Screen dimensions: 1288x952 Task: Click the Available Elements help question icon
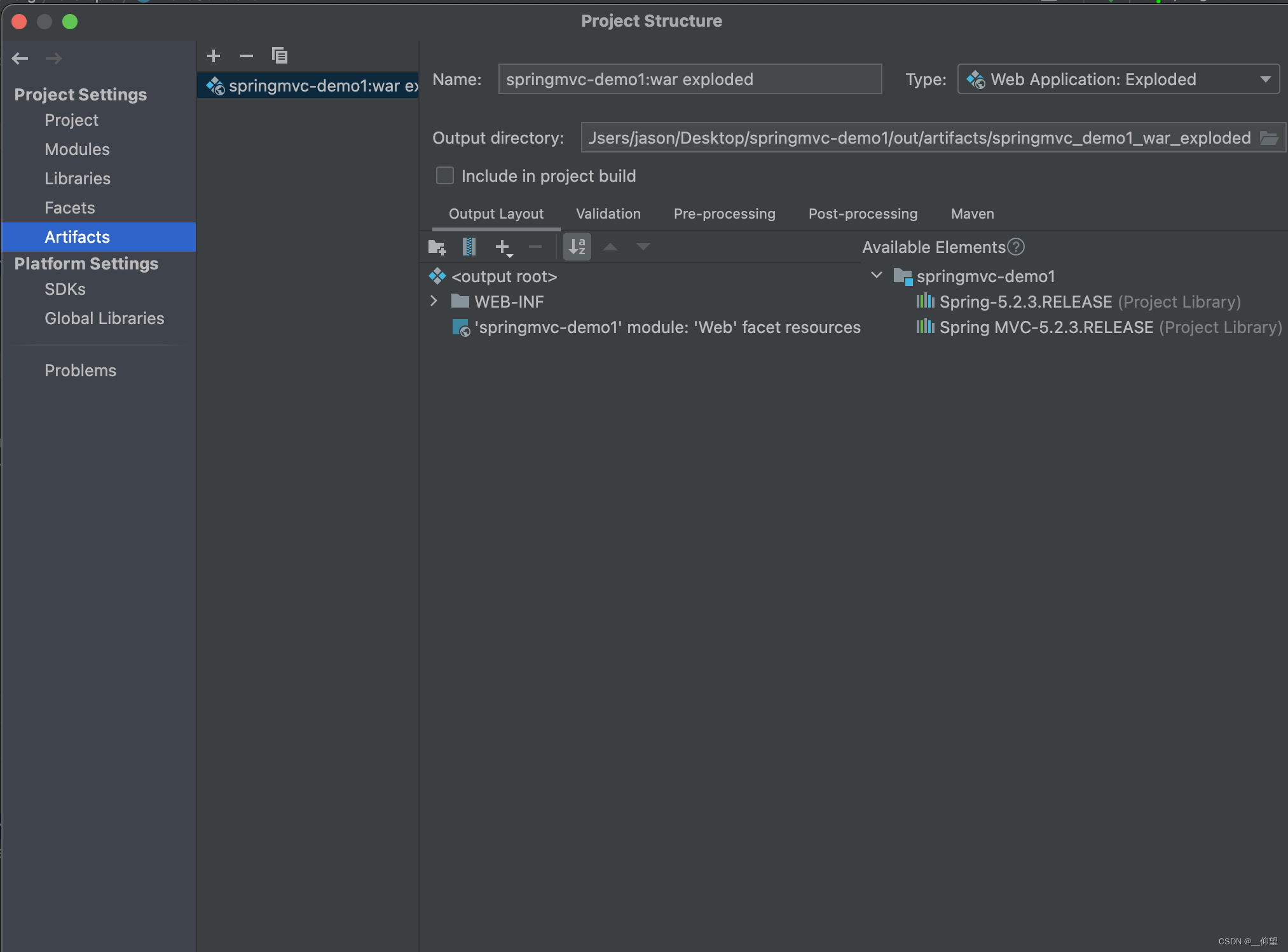[x=1016, y=247]
